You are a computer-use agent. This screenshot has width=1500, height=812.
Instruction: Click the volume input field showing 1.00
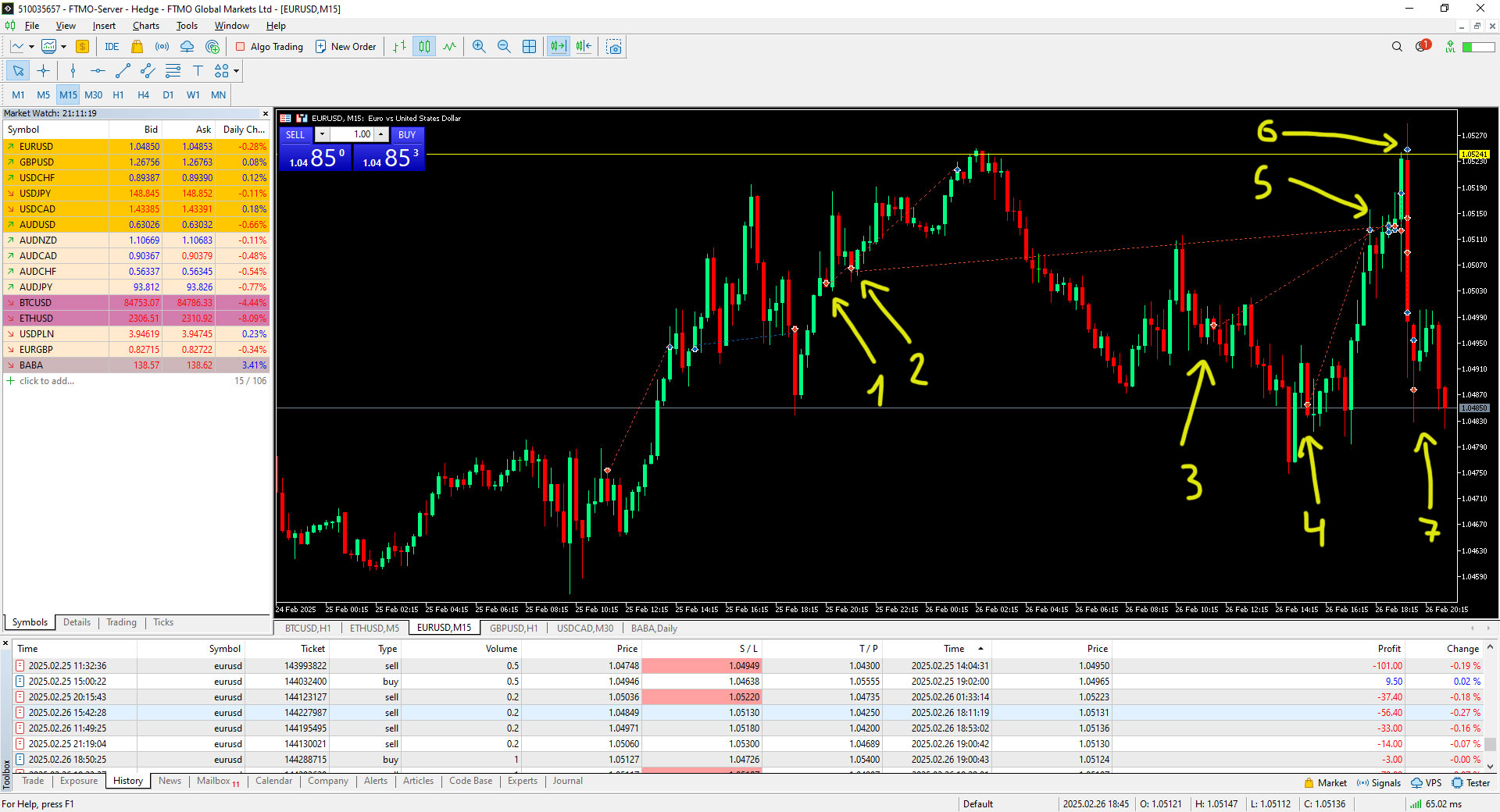(352, 134)
